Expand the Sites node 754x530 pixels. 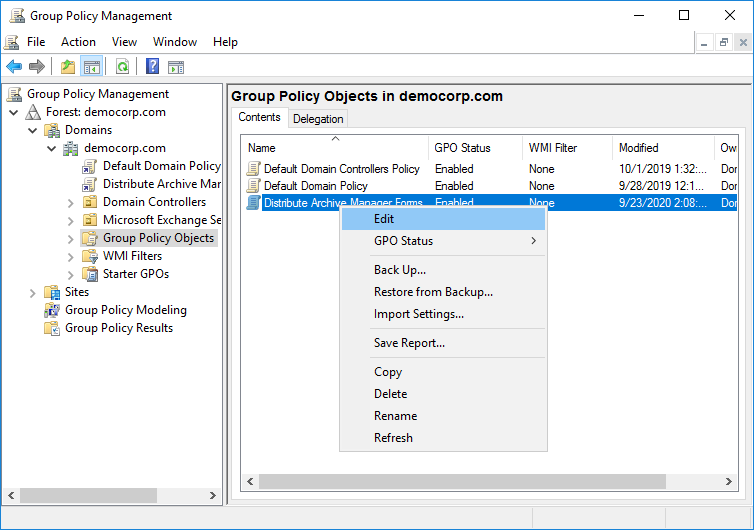pos(33,292)
